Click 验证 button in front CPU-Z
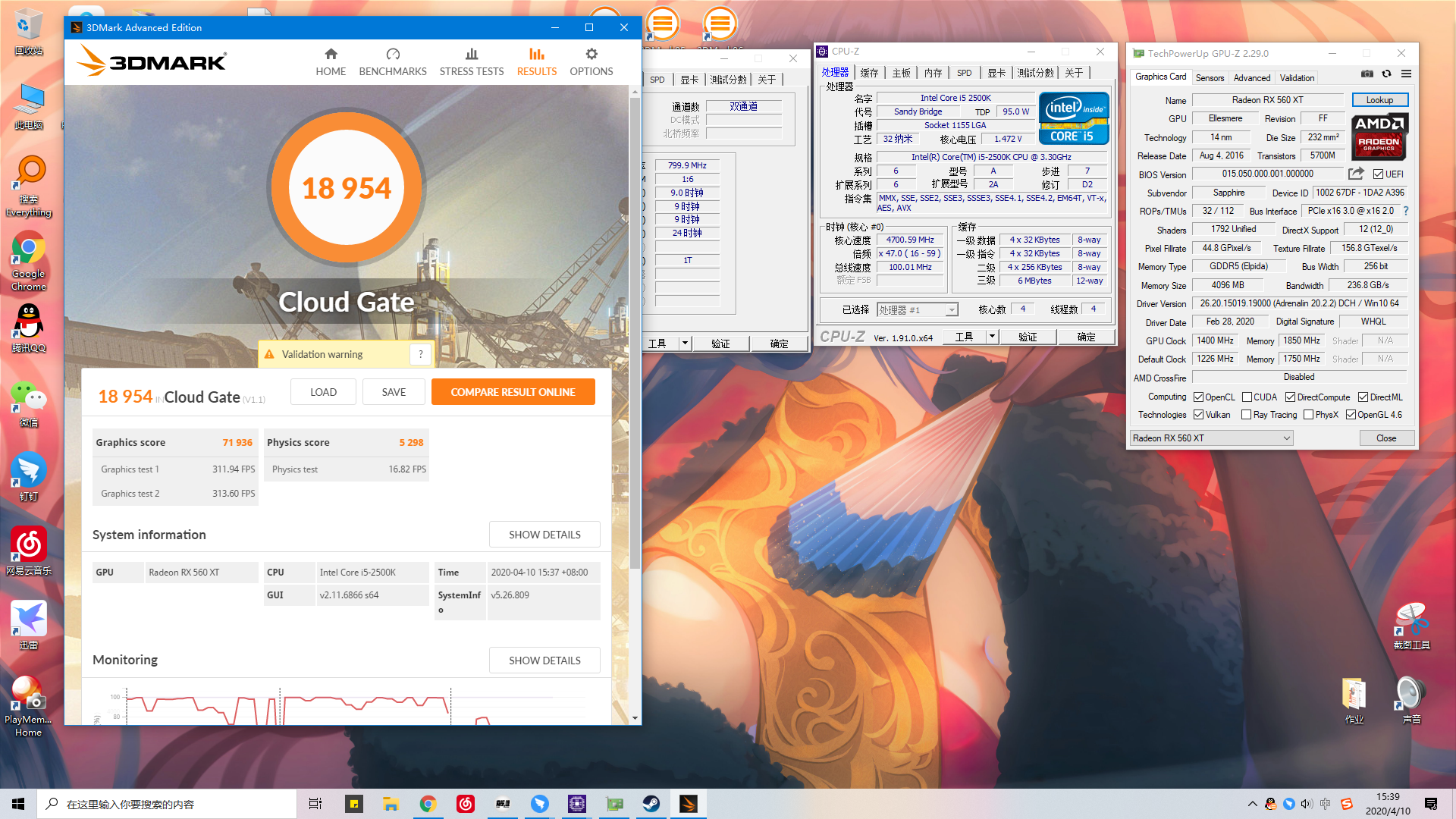The image size is (1456, 819). (1028, 337)
